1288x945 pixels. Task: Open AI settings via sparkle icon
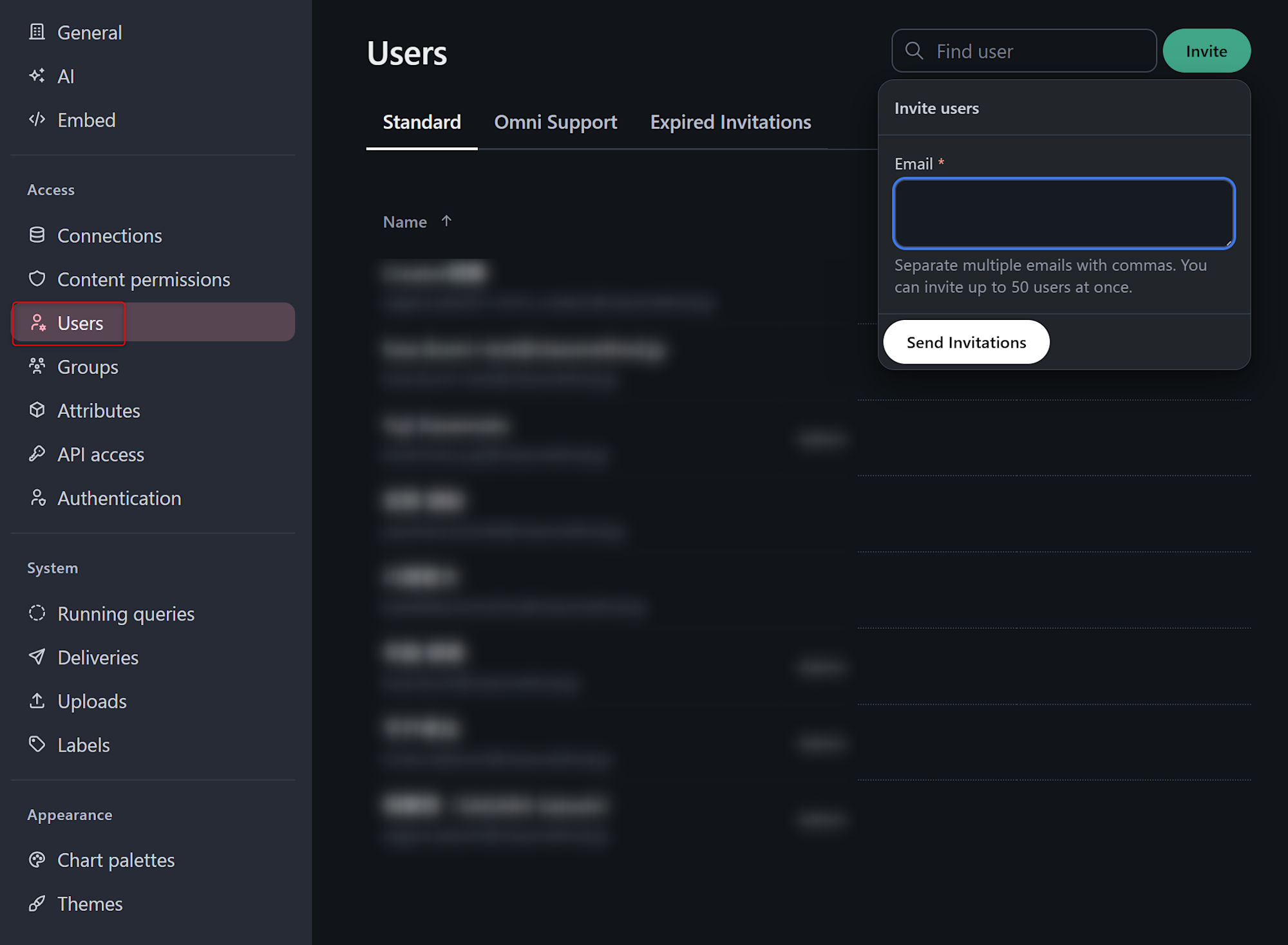tap(37, 75)
